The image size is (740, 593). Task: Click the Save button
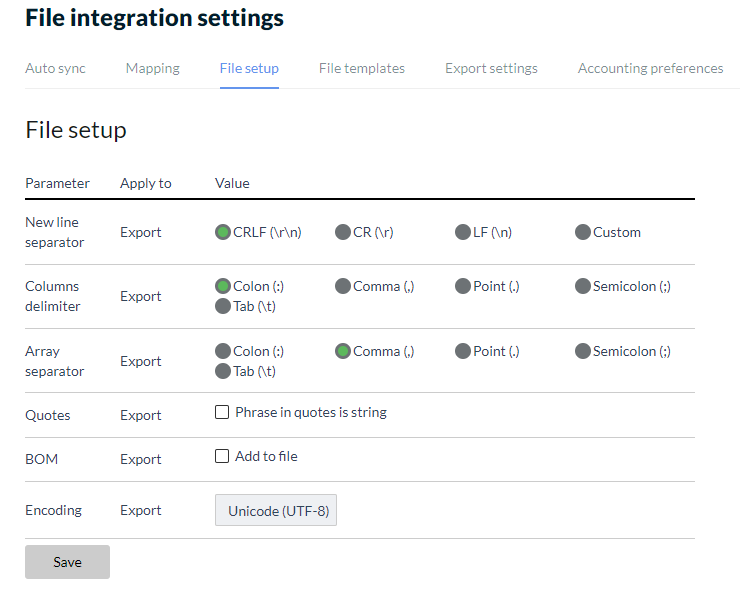click(x=67, y=562)
